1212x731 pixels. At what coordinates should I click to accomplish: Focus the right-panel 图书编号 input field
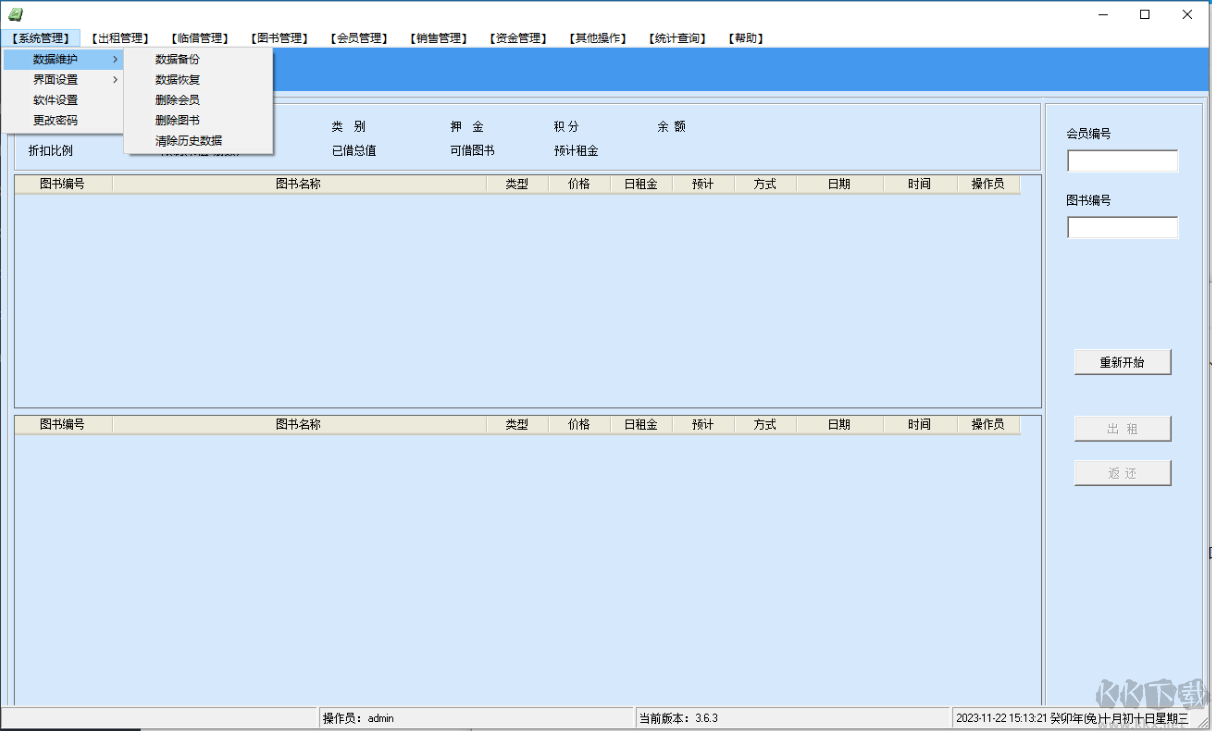pyautogui.click(x=1122, y=228)
